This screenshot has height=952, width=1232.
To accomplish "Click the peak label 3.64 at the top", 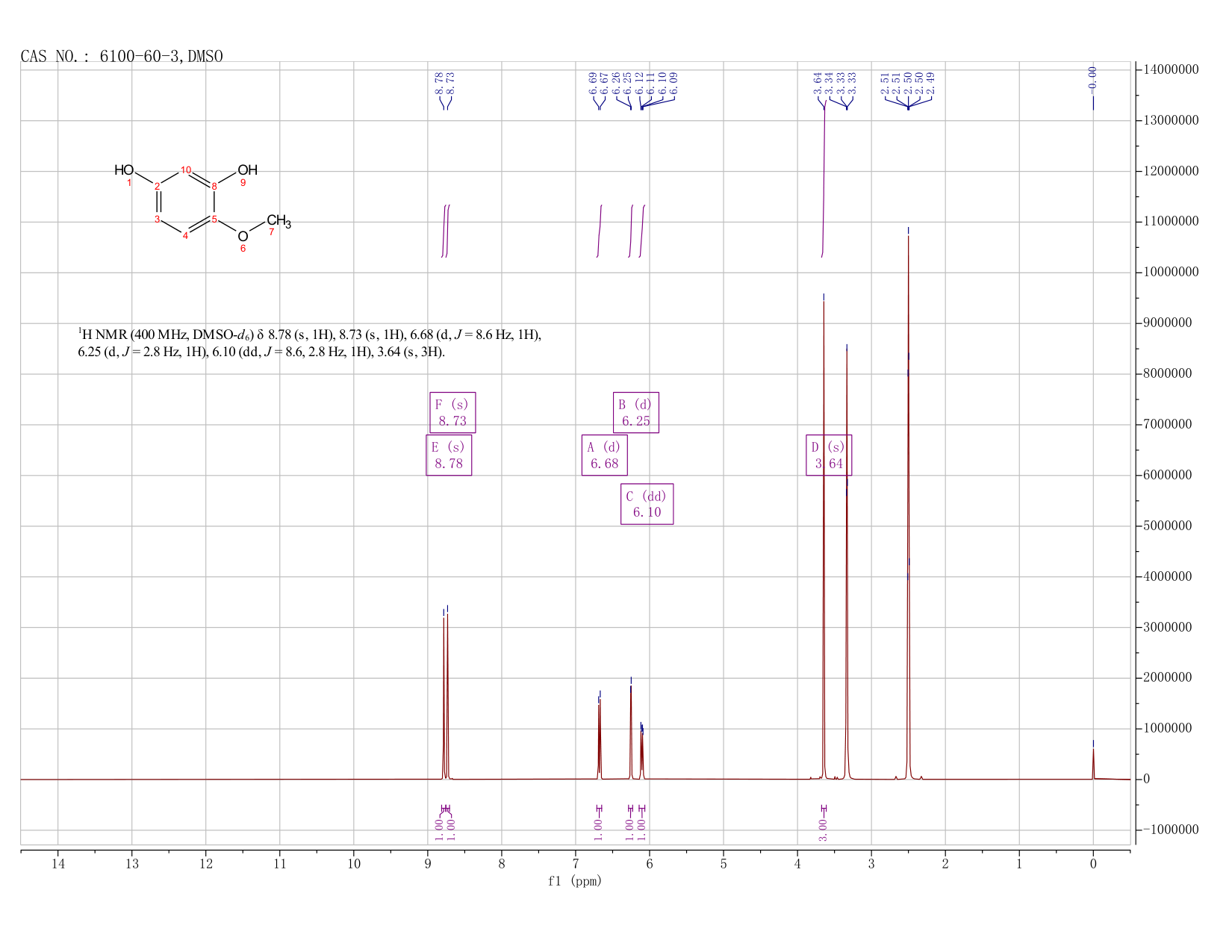I will coord(818,82).
